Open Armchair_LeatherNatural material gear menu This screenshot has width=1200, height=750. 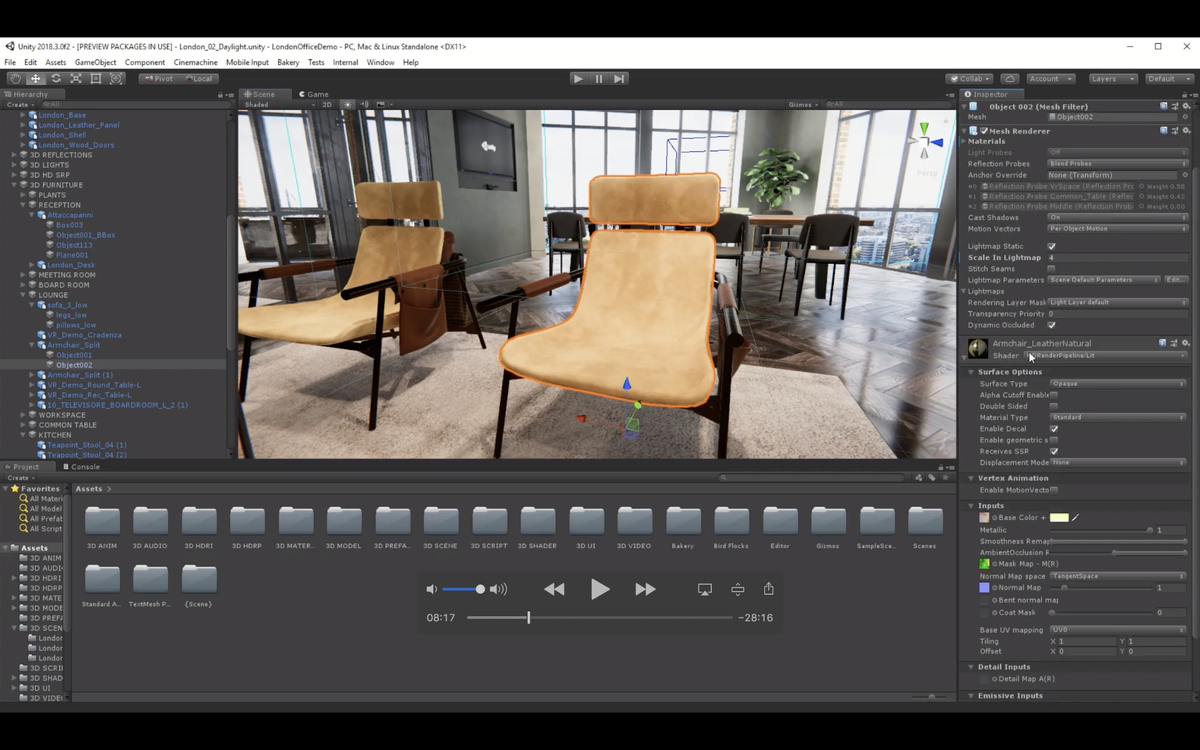tap(1186, 343)
